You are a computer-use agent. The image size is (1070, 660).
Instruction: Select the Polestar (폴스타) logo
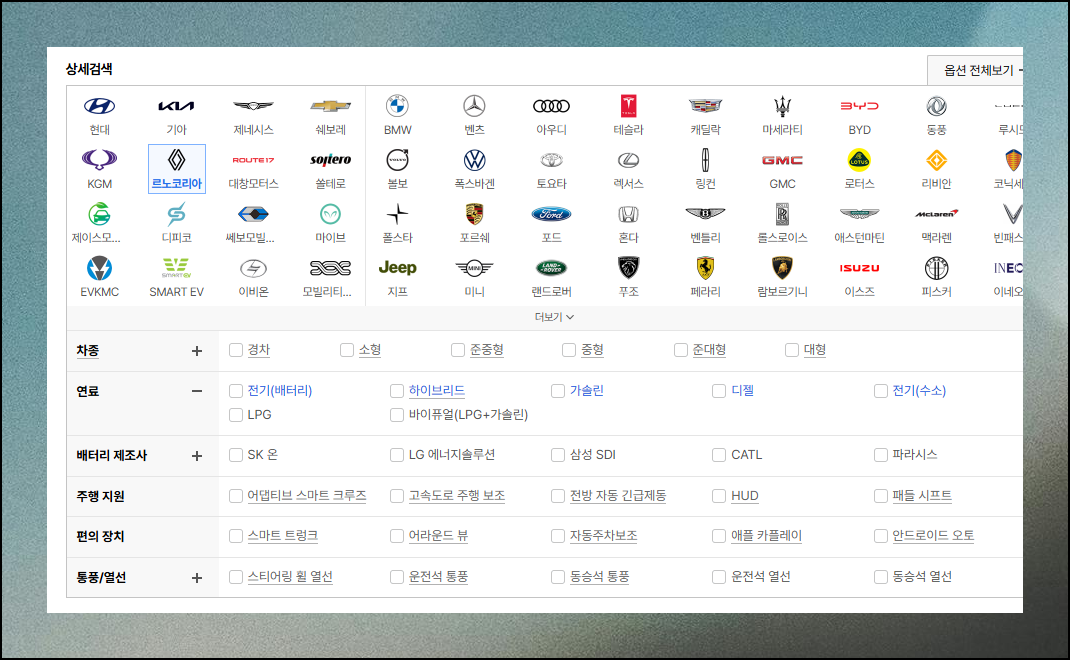397,214
